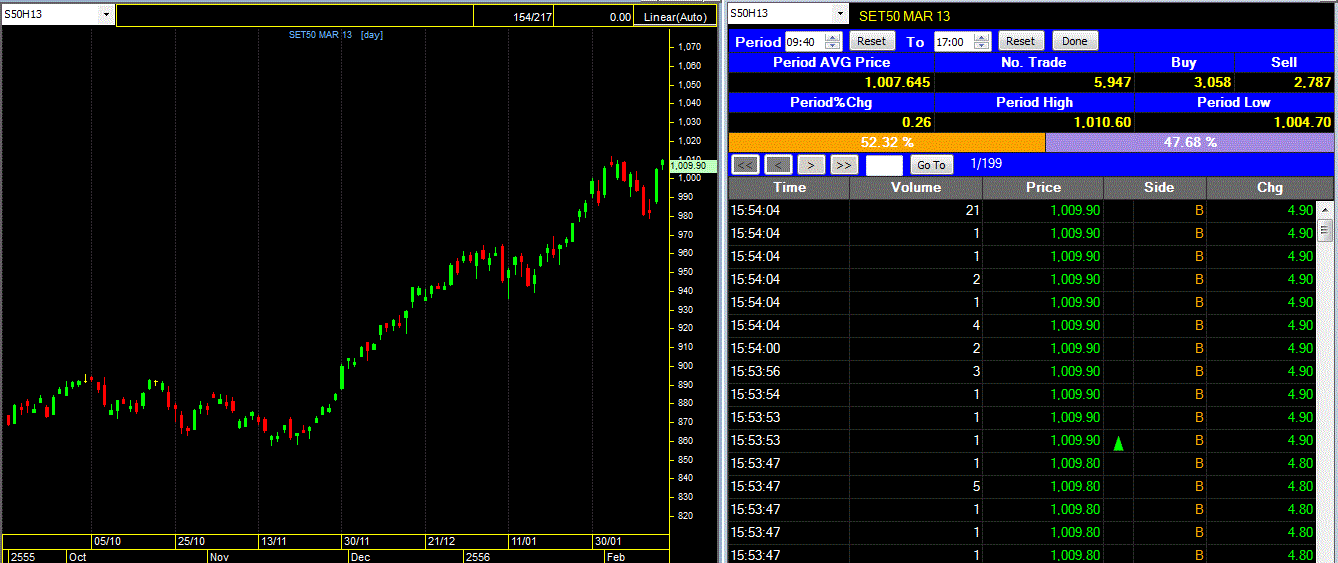Click the green up-arrow tick indicator
This screenshot has width=1338, height=563.
click(x=1118, y=442)
